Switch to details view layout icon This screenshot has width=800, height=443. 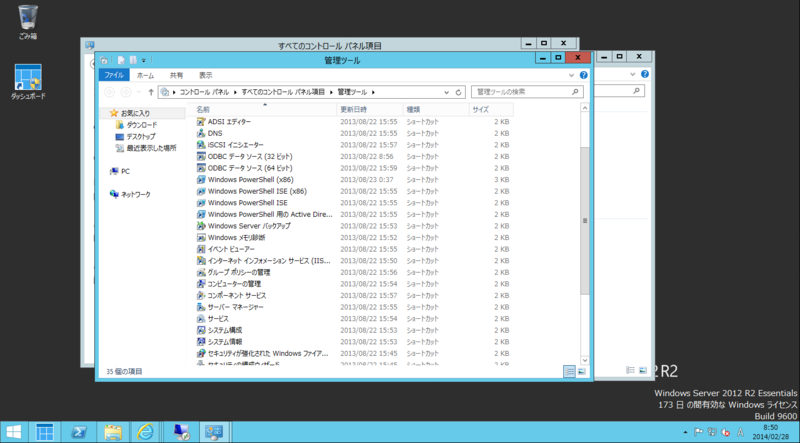569,372
